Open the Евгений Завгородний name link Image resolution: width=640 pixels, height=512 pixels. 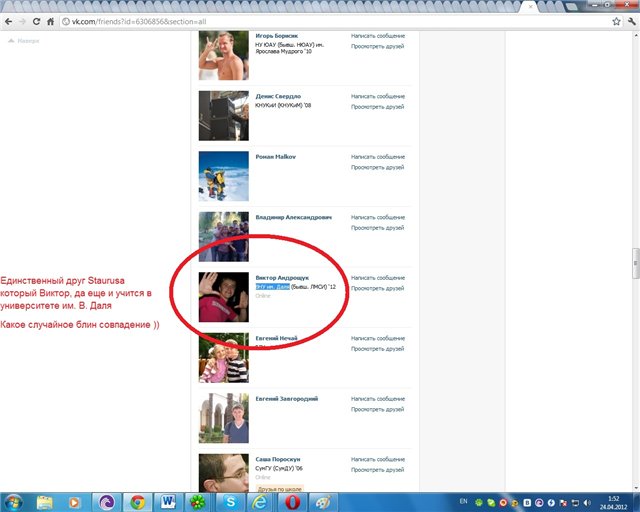click(287, 399)
